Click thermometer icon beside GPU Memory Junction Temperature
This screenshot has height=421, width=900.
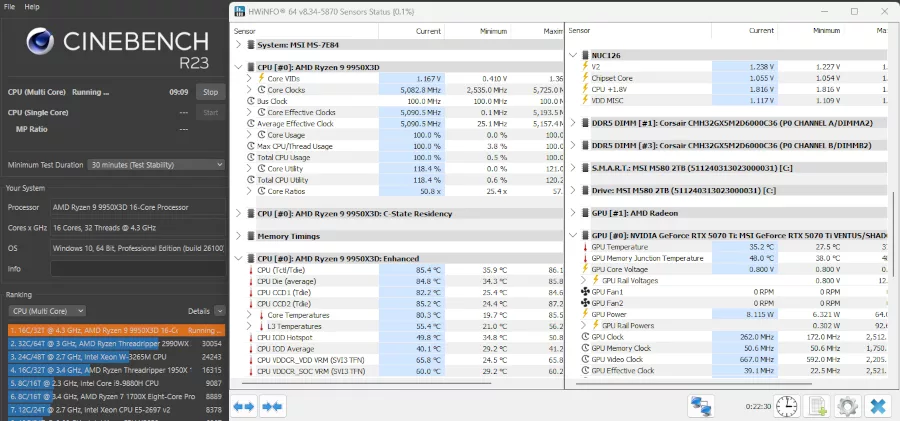[x=585, y=258]
